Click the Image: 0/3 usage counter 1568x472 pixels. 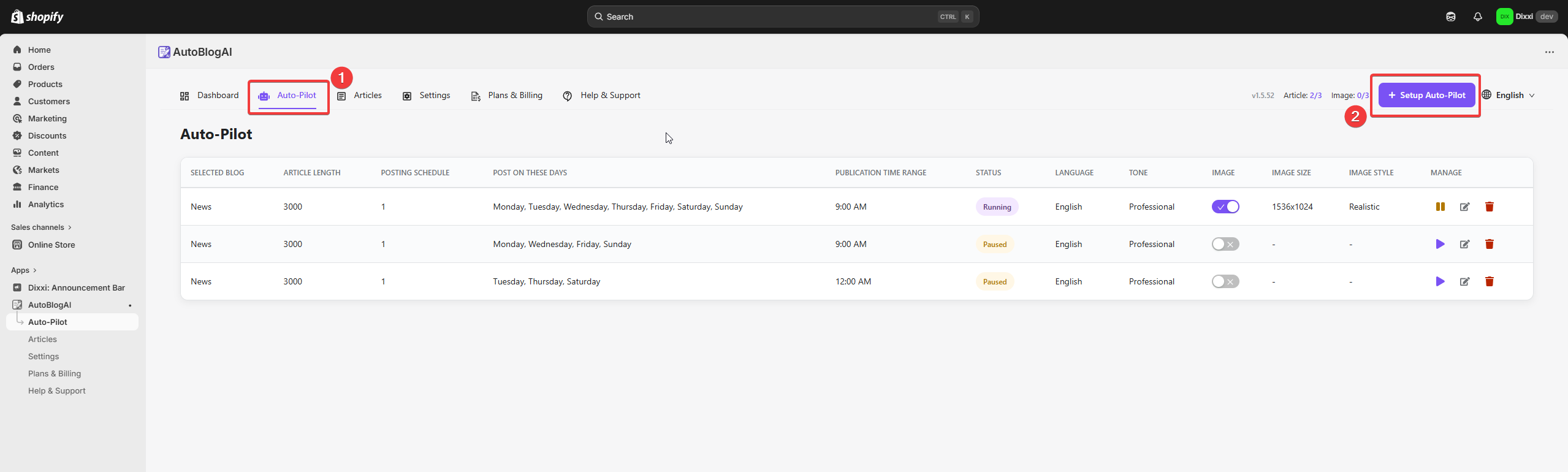tap(1350, 95)
